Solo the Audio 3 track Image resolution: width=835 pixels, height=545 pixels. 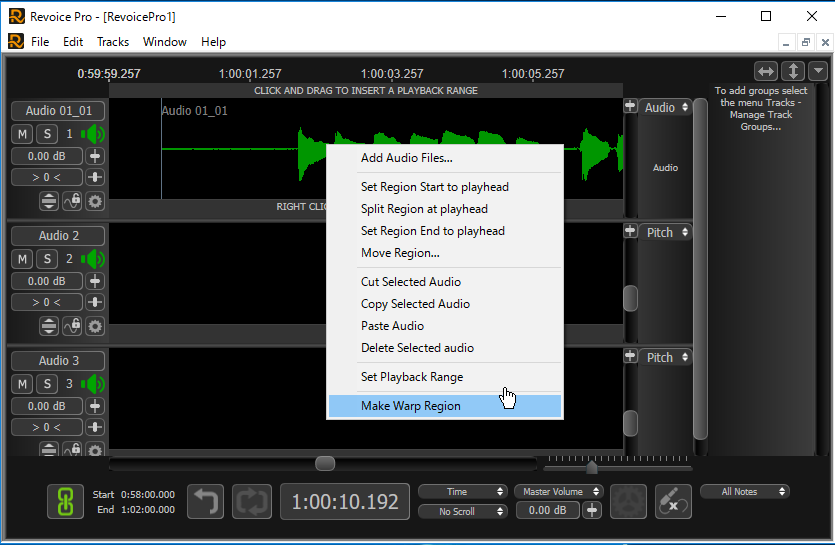click(47, 384)
